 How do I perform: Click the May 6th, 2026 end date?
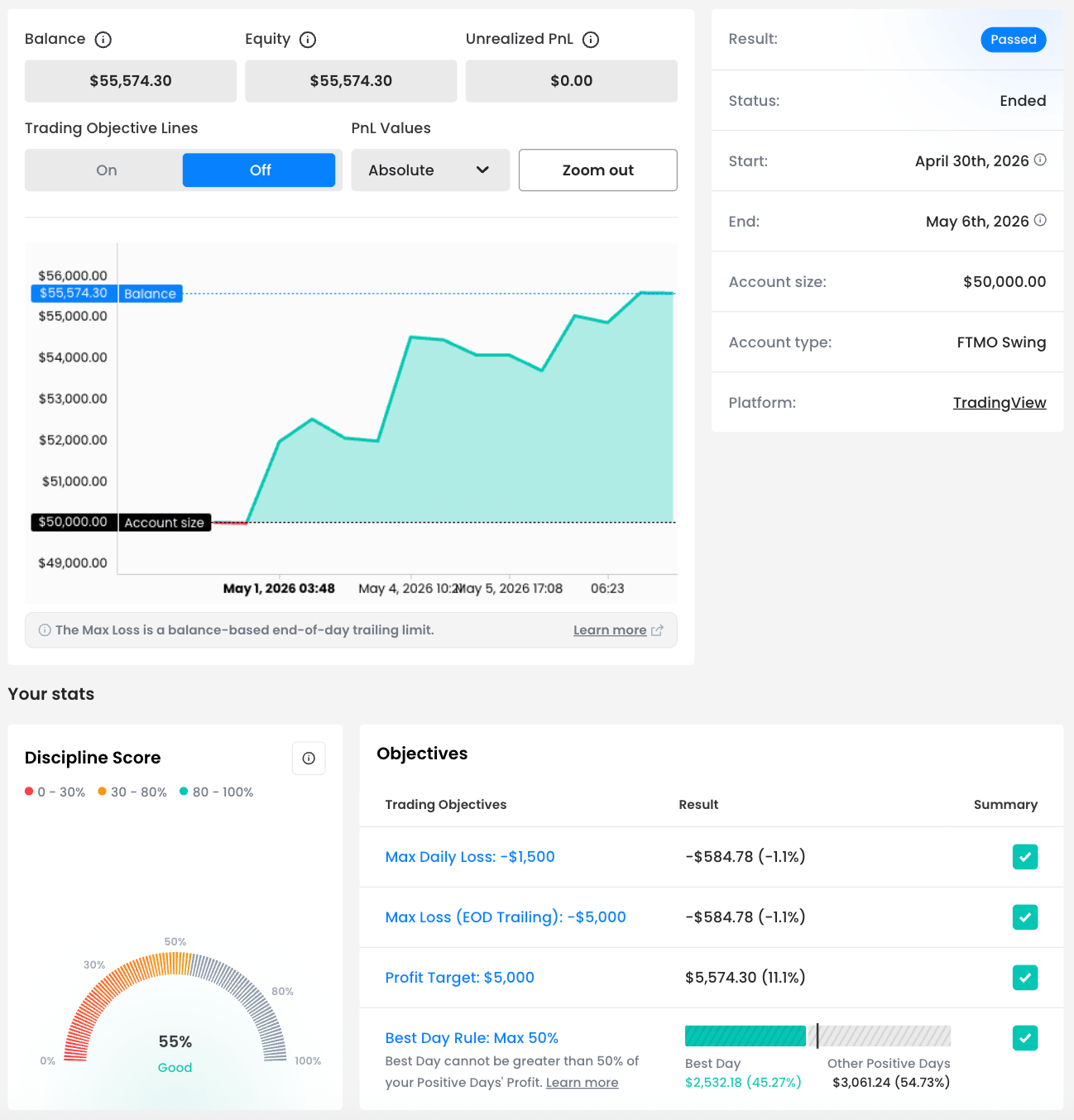pos(977,222)
